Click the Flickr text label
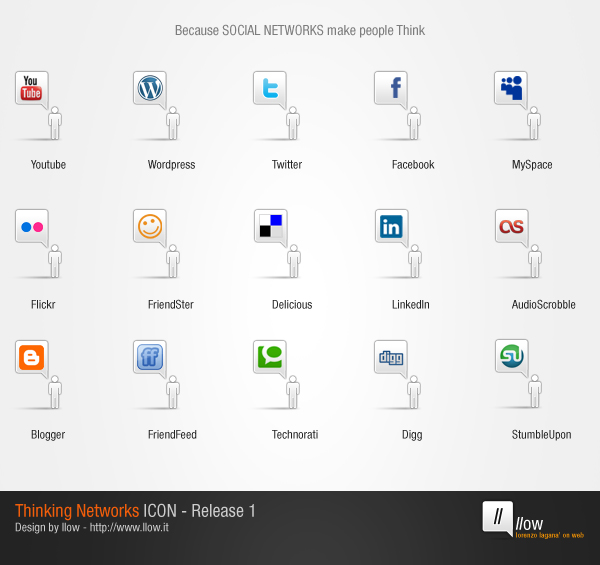Viewport: 600px width, 565px height. click(x=43, y=305)
